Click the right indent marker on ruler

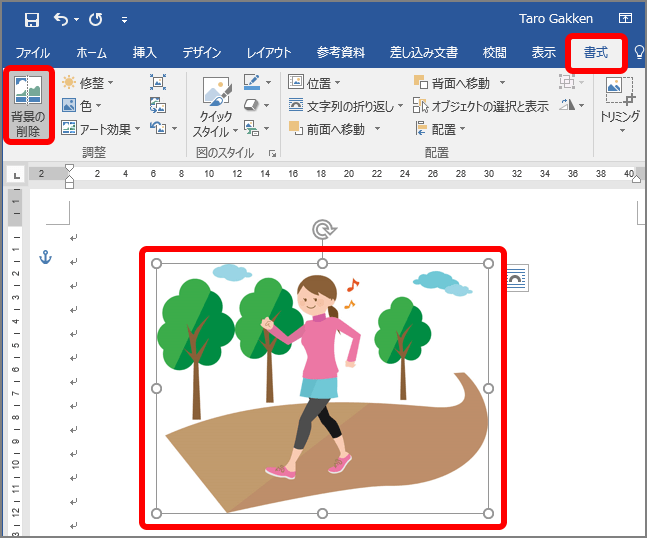pyautogui.click(x=637, y=178)
